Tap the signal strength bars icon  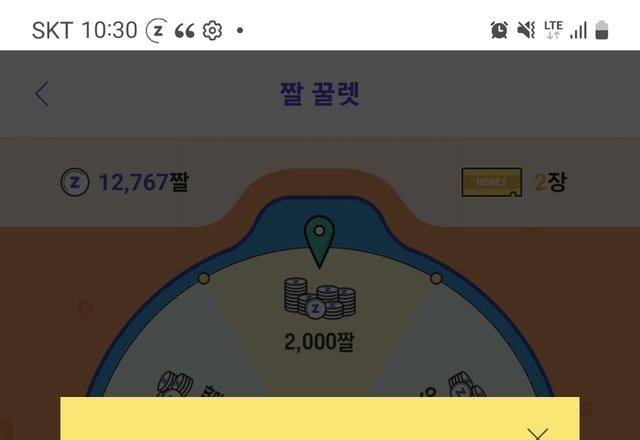coord(578,30)
